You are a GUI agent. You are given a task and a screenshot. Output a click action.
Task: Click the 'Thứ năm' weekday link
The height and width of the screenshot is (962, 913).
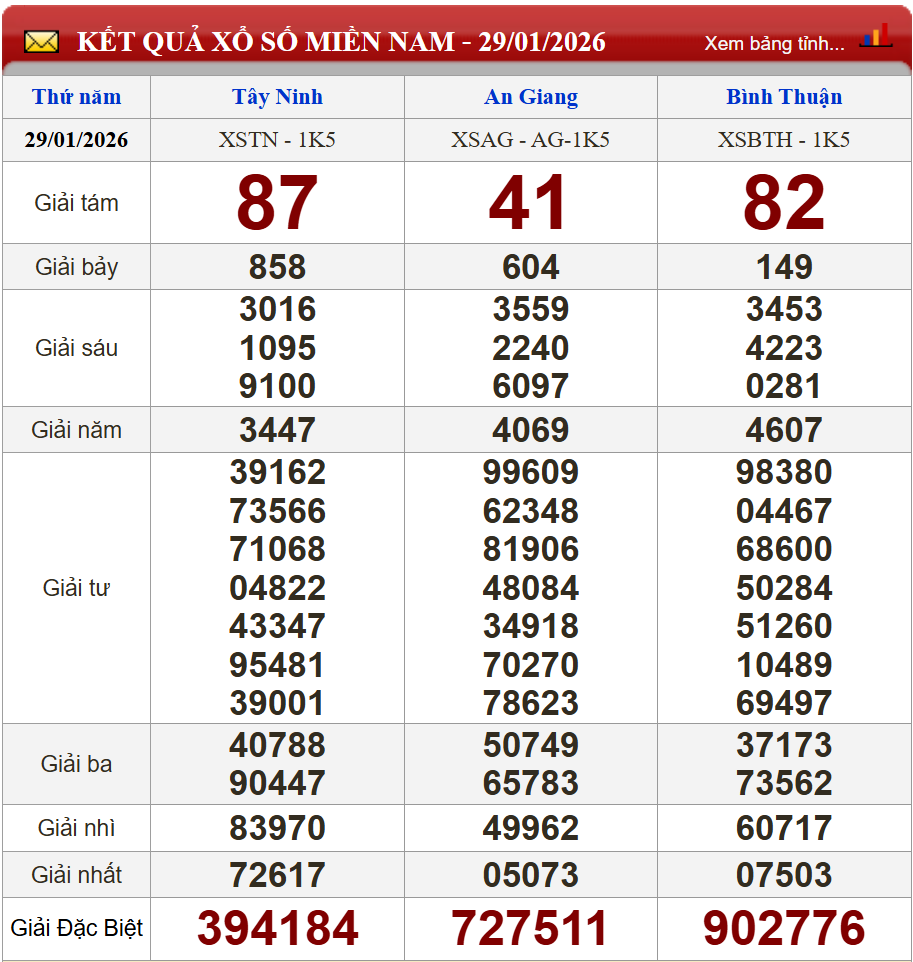[x=76, y=97]
